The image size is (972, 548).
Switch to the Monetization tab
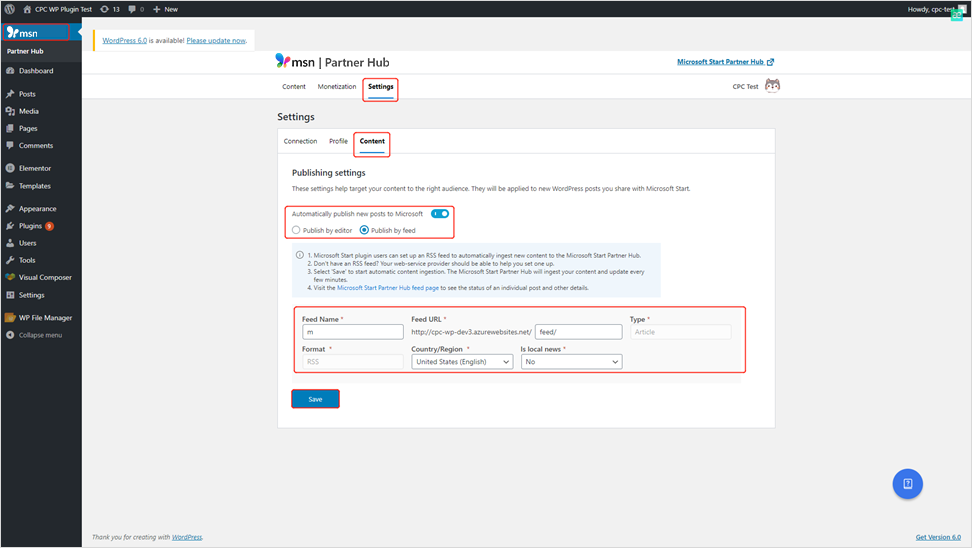click(x=337, y=87)
